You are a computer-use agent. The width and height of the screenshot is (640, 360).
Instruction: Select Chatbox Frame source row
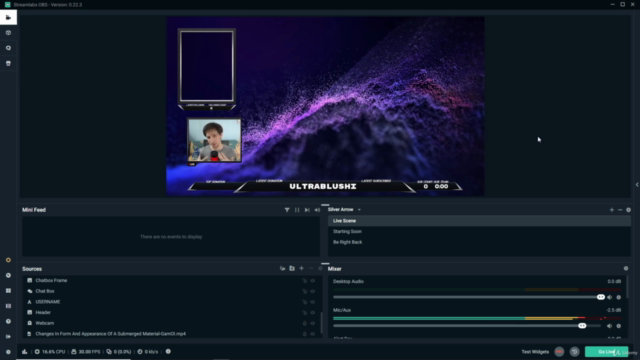coord(171,280)
